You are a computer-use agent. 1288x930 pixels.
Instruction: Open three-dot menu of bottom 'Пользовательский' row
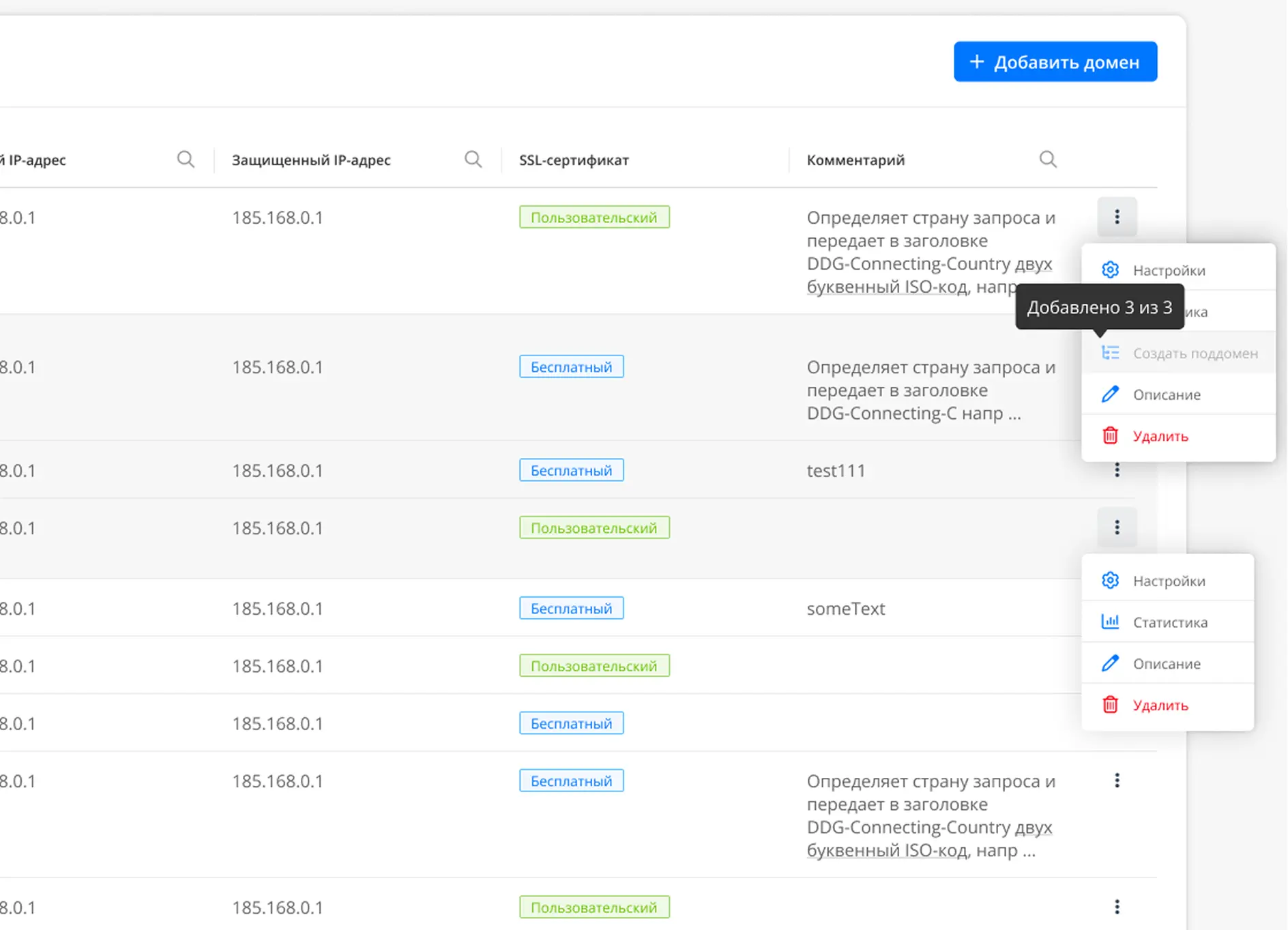click(x=1117, y=907)
